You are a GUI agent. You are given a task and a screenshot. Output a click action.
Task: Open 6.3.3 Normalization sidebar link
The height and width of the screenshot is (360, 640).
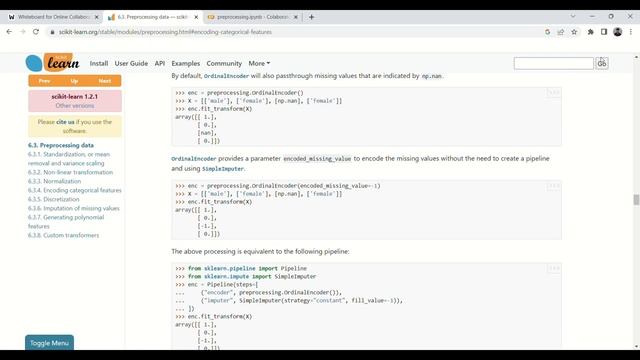coord(54,181)
